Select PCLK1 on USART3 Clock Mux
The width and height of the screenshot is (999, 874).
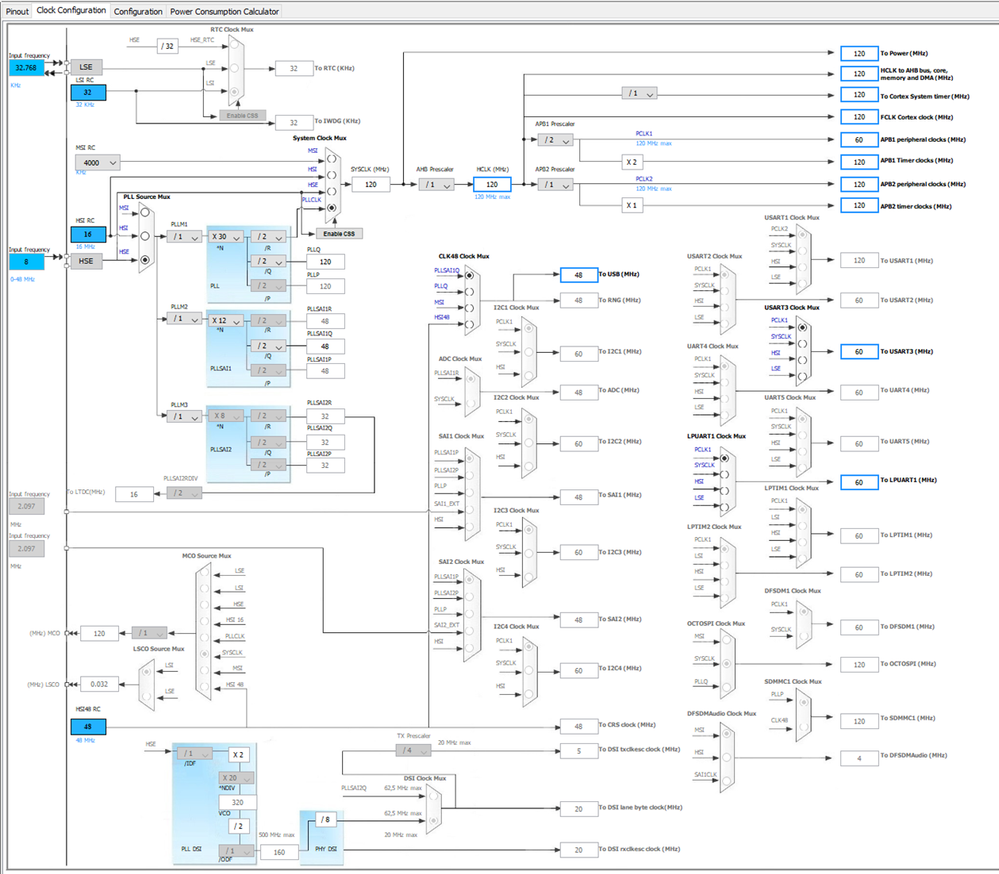802,327
